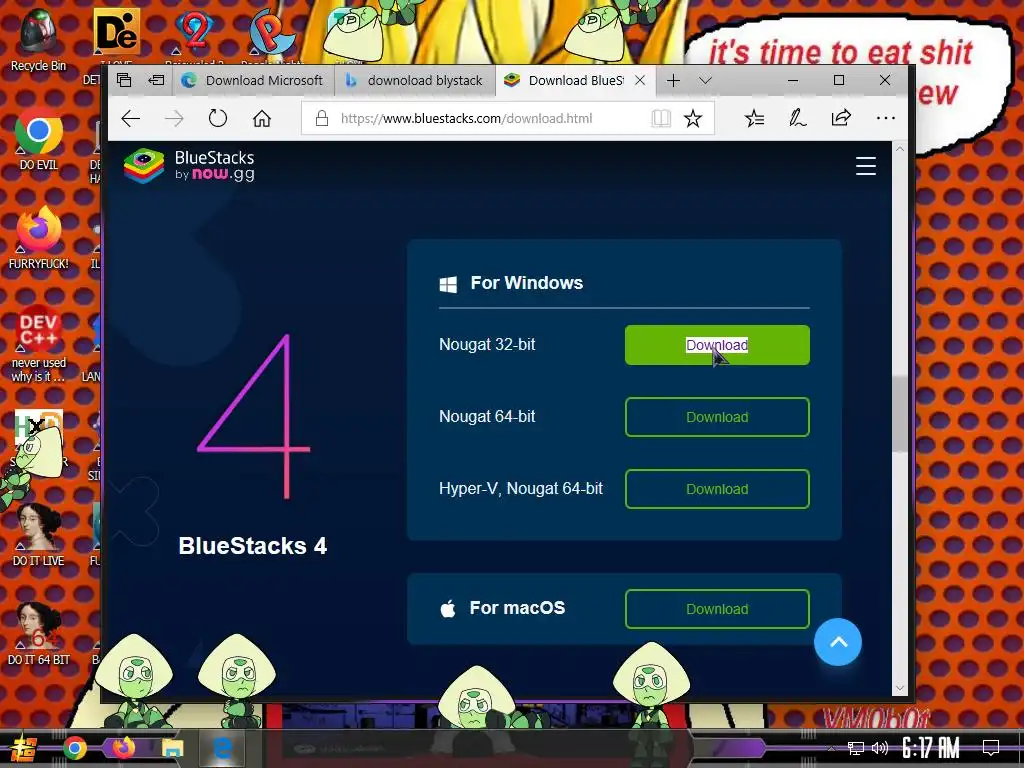Click the For macOS label
This screenshot has height=768, width=1024.
[517, 608]
